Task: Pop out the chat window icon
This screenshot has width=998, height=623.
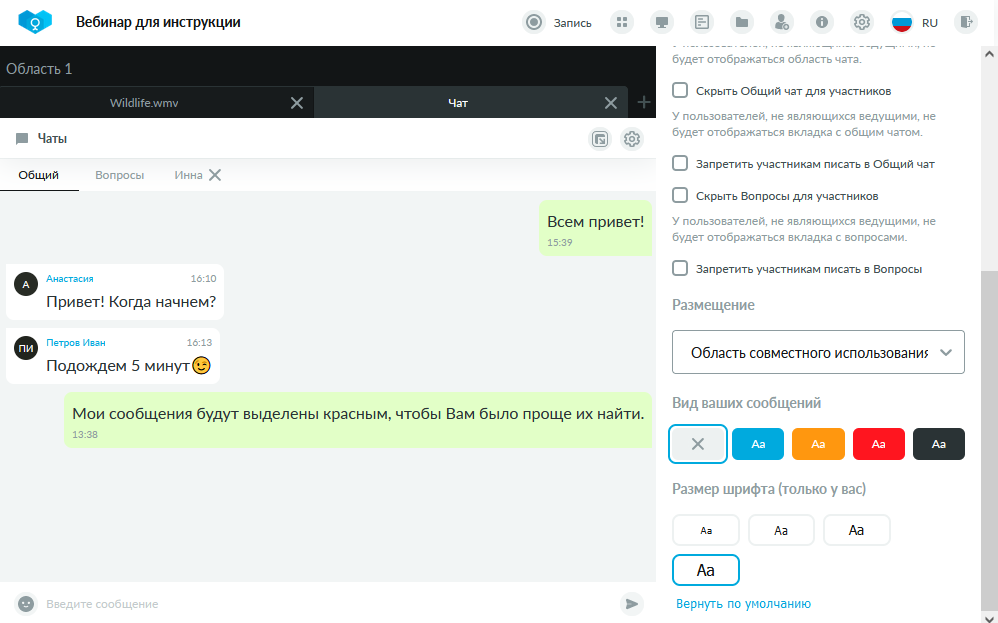Action: [600, 139]
